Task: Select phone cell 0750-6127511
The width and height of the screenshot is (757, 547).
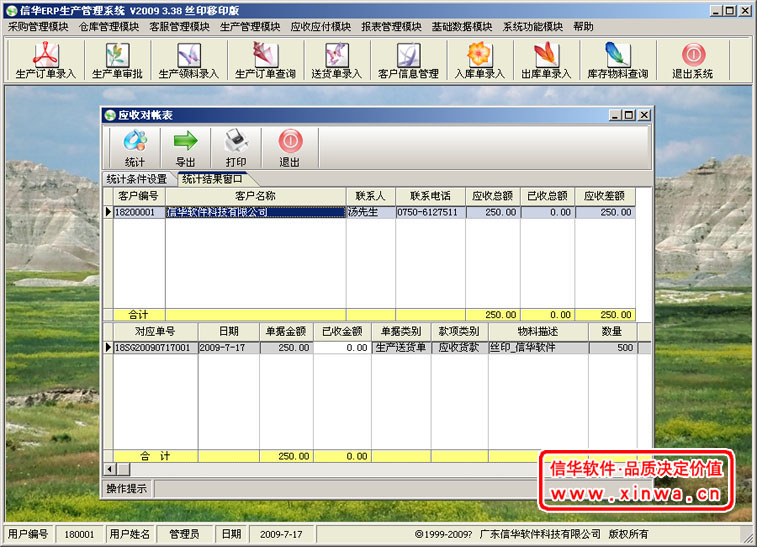Action: tap(430, 212)
